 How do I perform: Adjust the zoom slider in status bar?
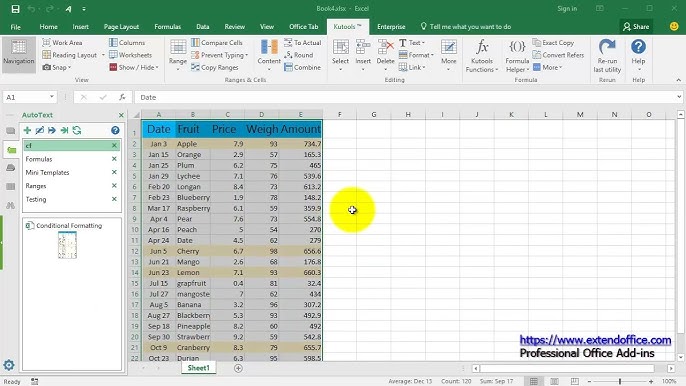pyautogui.click(x=620, y=382)
